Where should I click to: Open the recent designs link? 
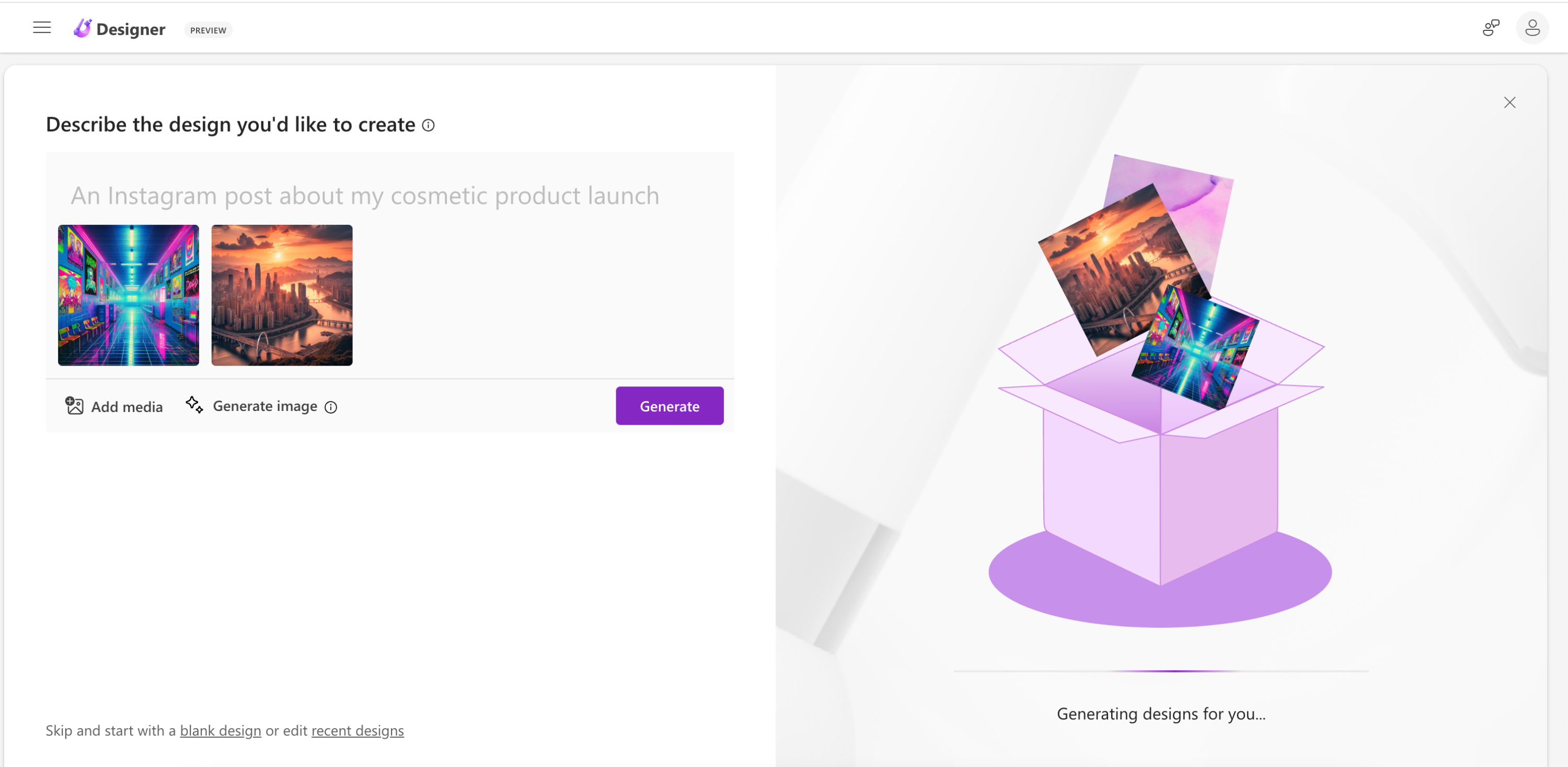tap(358, 730)
